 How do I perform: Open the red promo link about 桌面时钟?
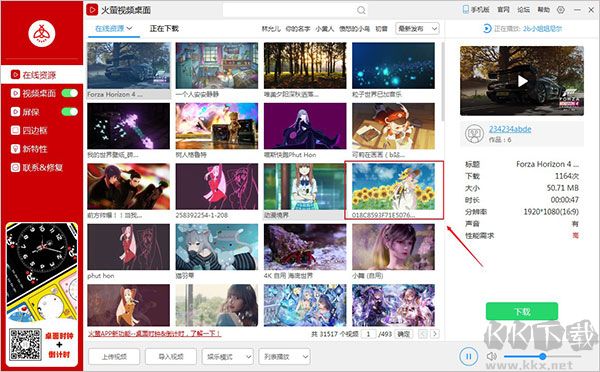tap(155, 334)
